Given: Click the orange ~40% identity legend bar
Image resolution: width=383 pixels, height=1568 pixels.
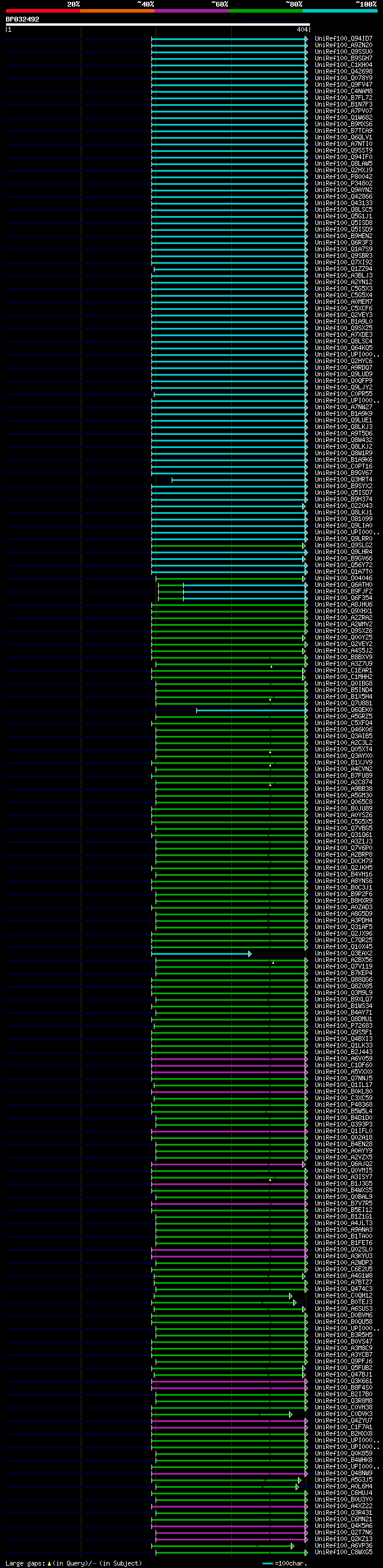Looking at the screenshot, I should (117, 11).
